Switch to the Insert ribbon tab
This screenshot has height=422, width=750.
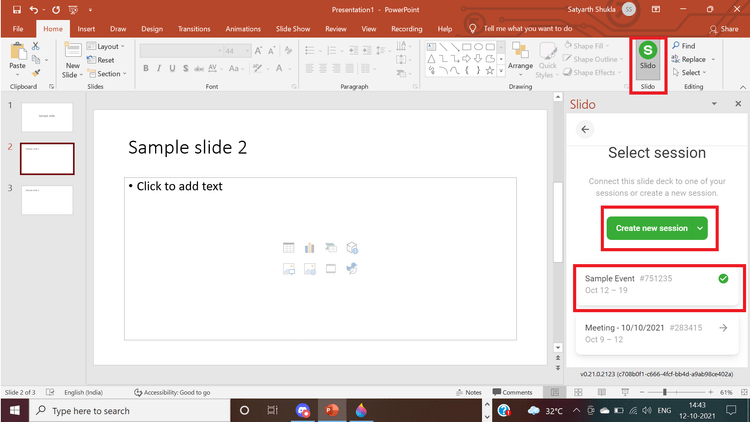pos(86,29)
